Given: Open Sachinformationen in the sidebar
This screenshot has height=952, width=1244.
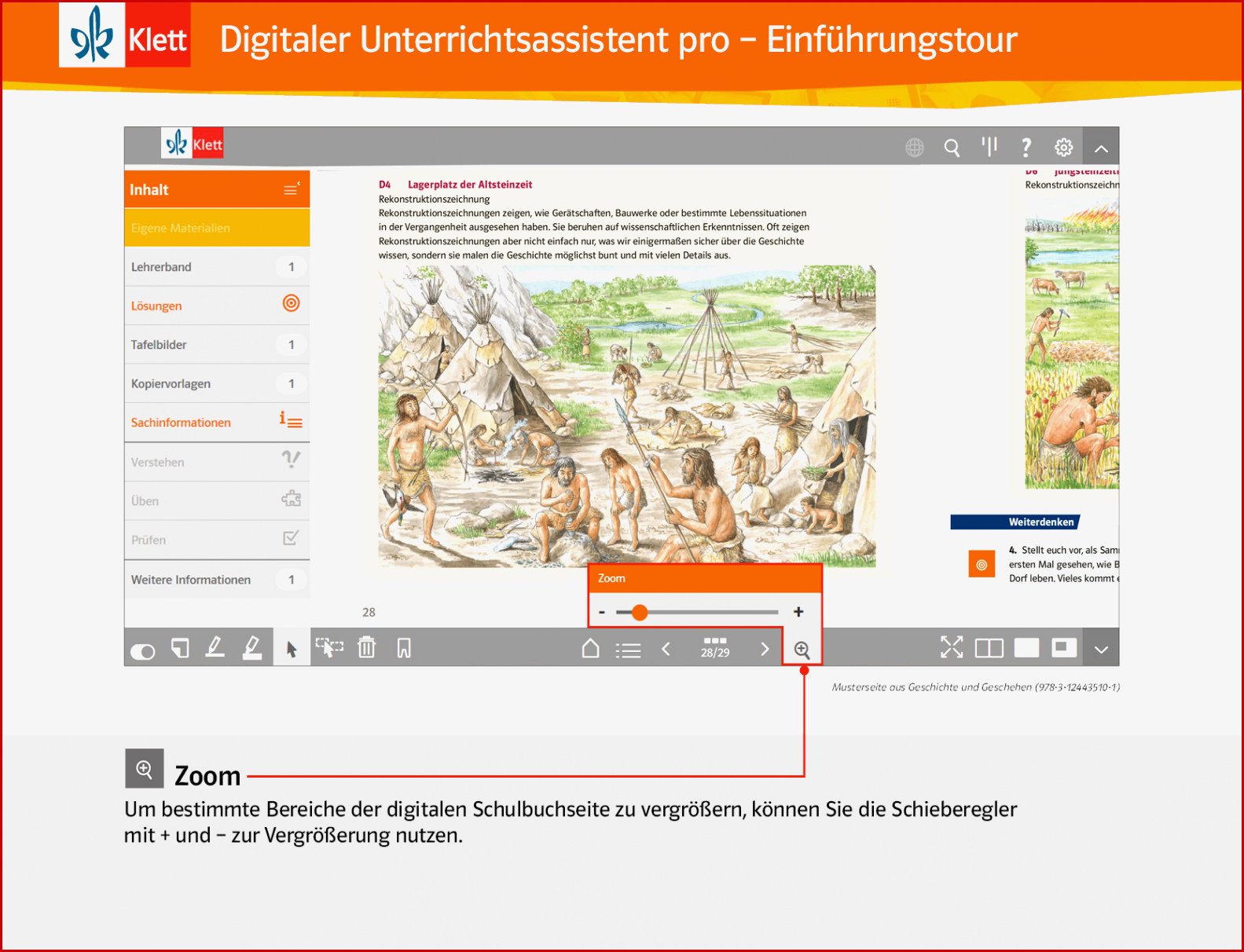Looking at the screenshot, I should pos(217,423).
